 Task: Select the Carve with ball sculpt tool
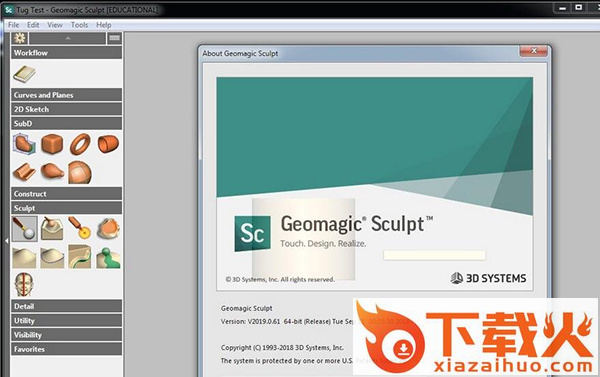24,228
